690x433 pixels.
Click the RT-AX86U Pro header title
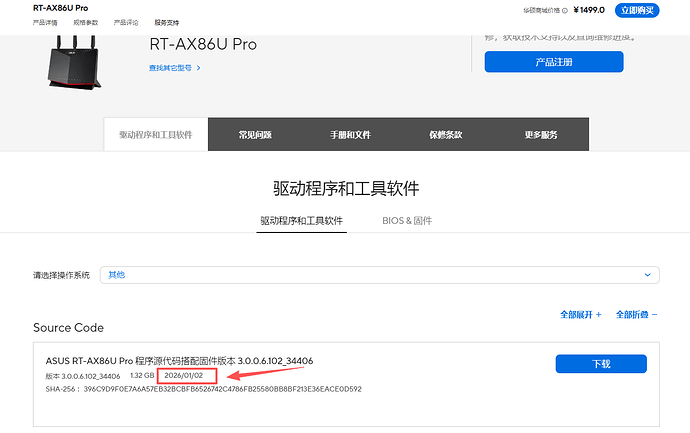(60, 8)
